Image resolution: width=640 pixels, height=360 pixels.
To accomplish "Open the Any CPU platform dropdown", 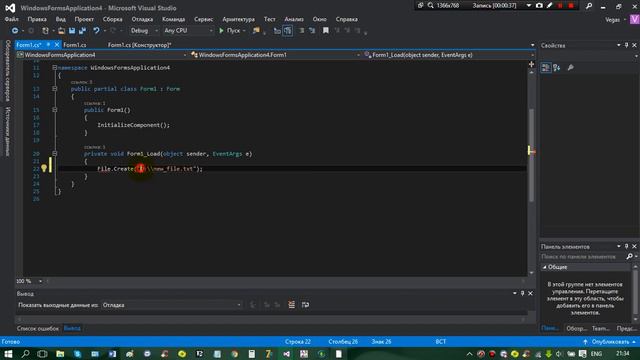I will tap(188, 31).
